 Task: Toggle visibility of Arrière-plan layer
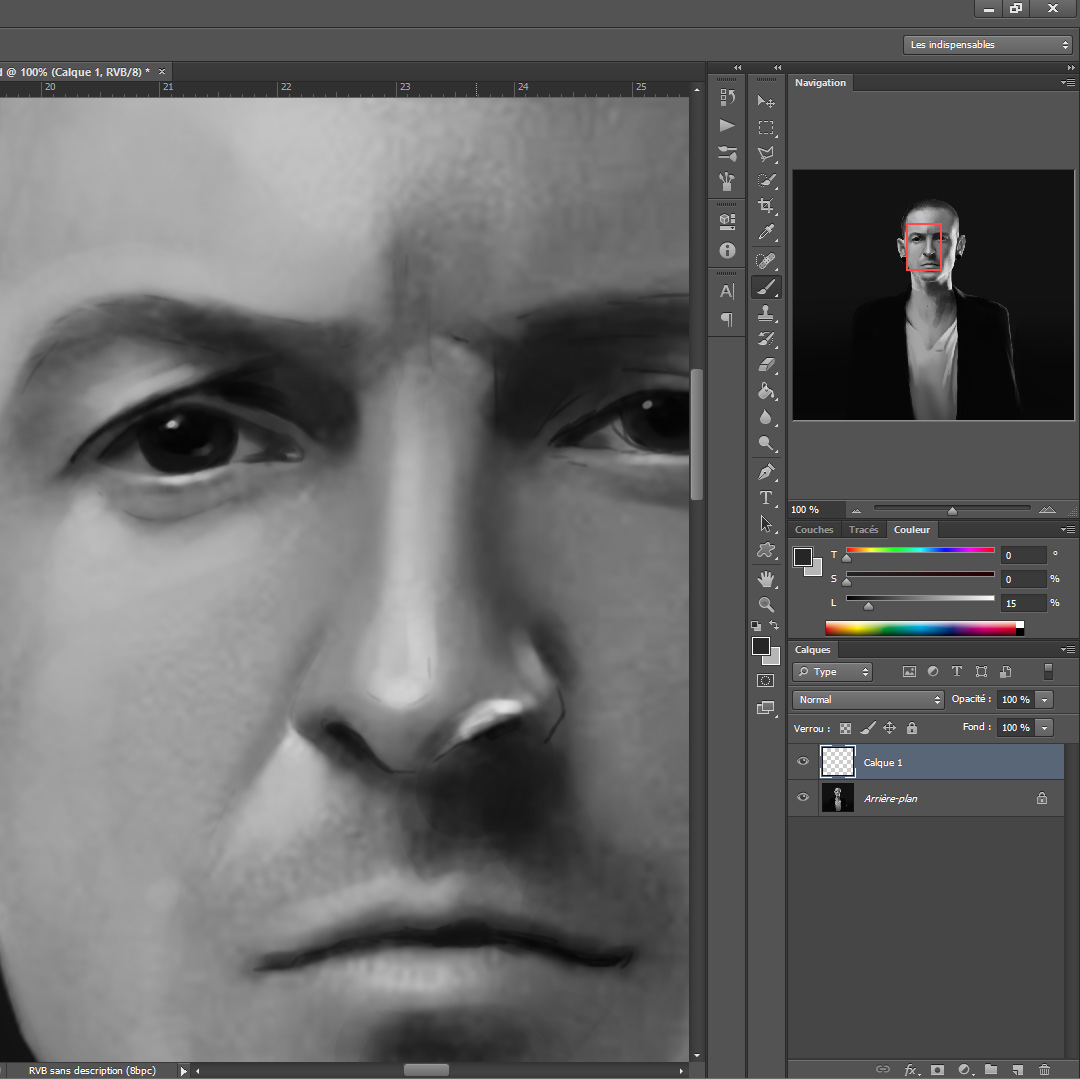click(x=803, y=798)
